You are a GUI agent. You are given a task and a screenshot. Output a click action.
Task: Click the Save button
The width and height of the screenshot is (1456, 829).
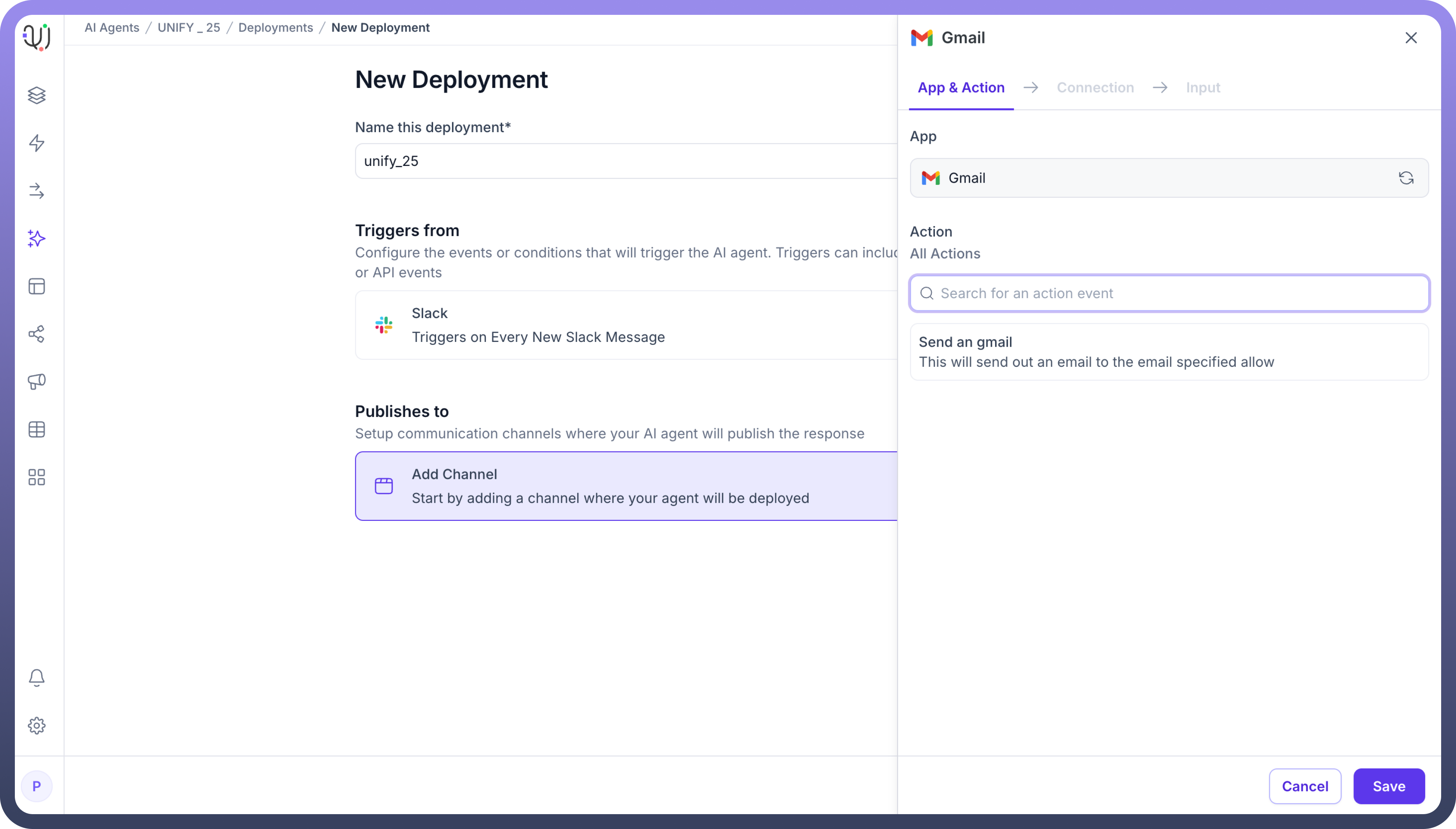[x=1388, y=786]
